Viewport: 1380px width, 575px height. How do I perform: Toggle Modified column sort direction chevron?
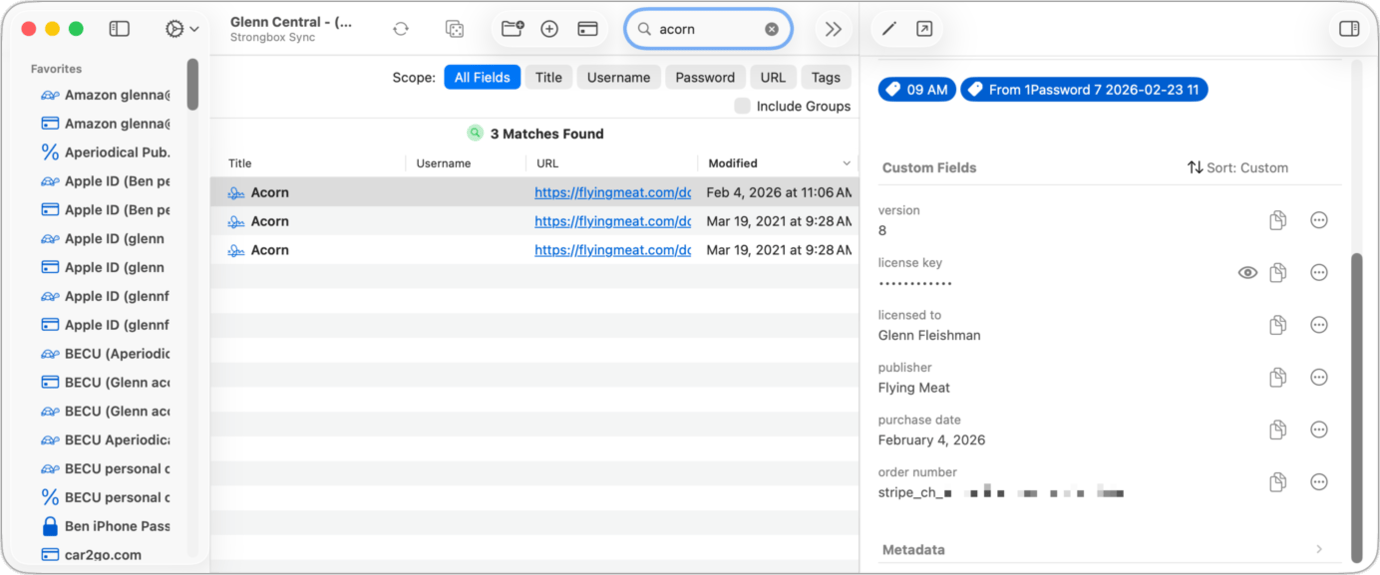846,163
